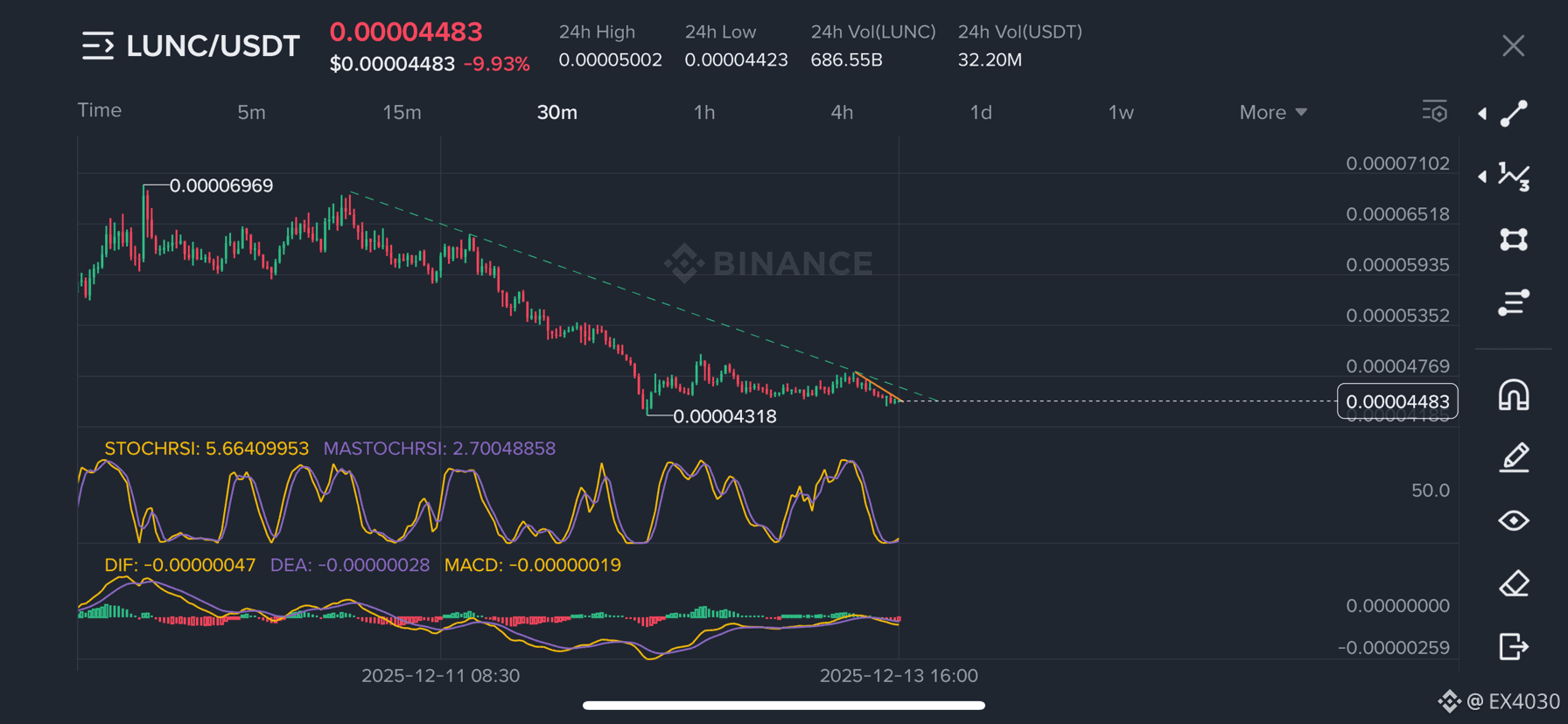This screenshot has width=1568, height=724.
Task: Click the 24h Low value 0.00004423
Action: coord(736,59)
